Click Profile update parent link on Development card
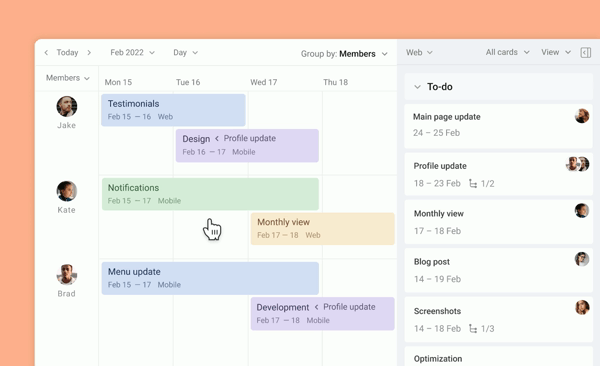 pyautogui.click(x=349, y=307)
